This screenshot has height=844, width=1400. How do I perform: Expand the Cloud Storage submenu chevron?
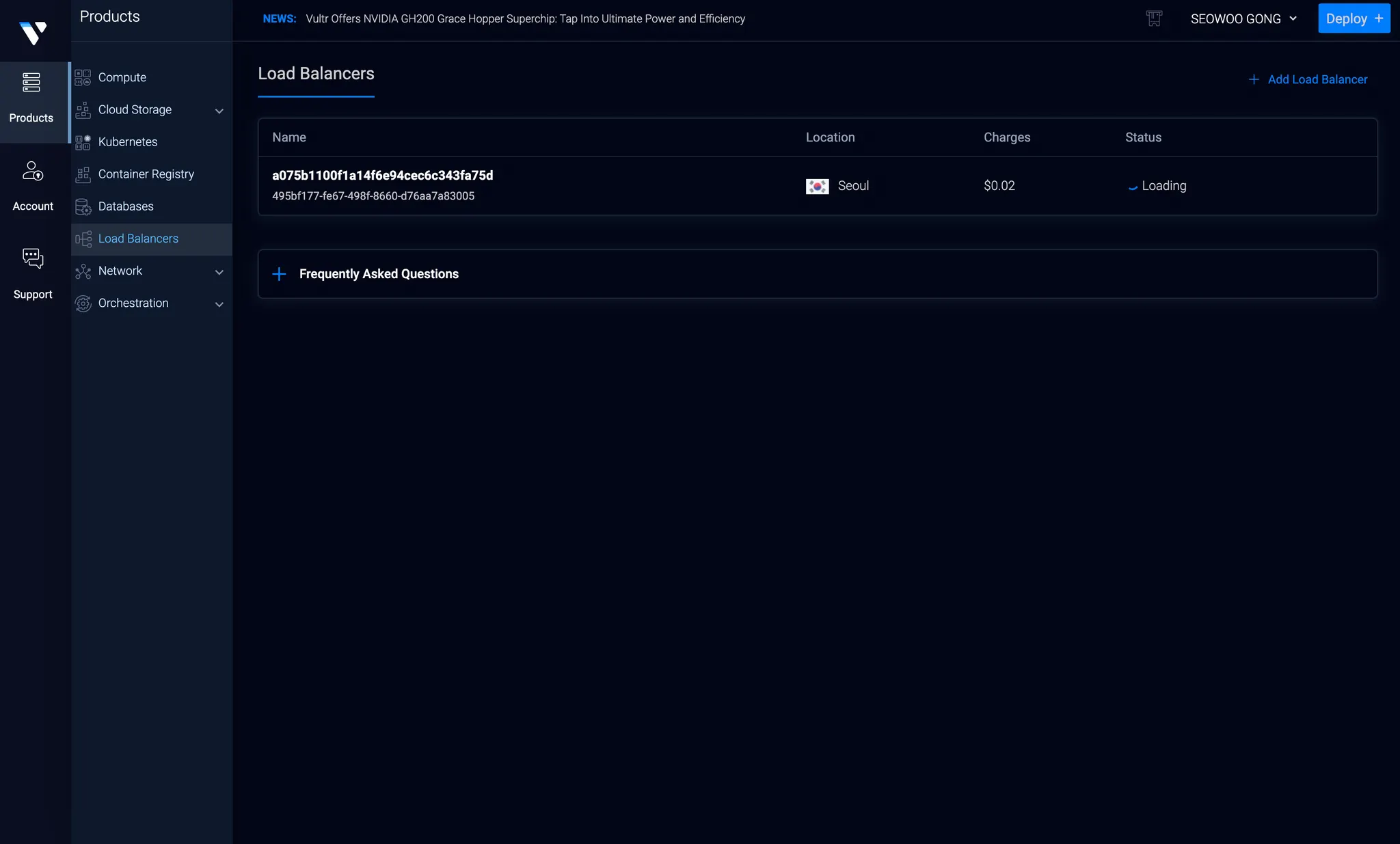[219, 111]
